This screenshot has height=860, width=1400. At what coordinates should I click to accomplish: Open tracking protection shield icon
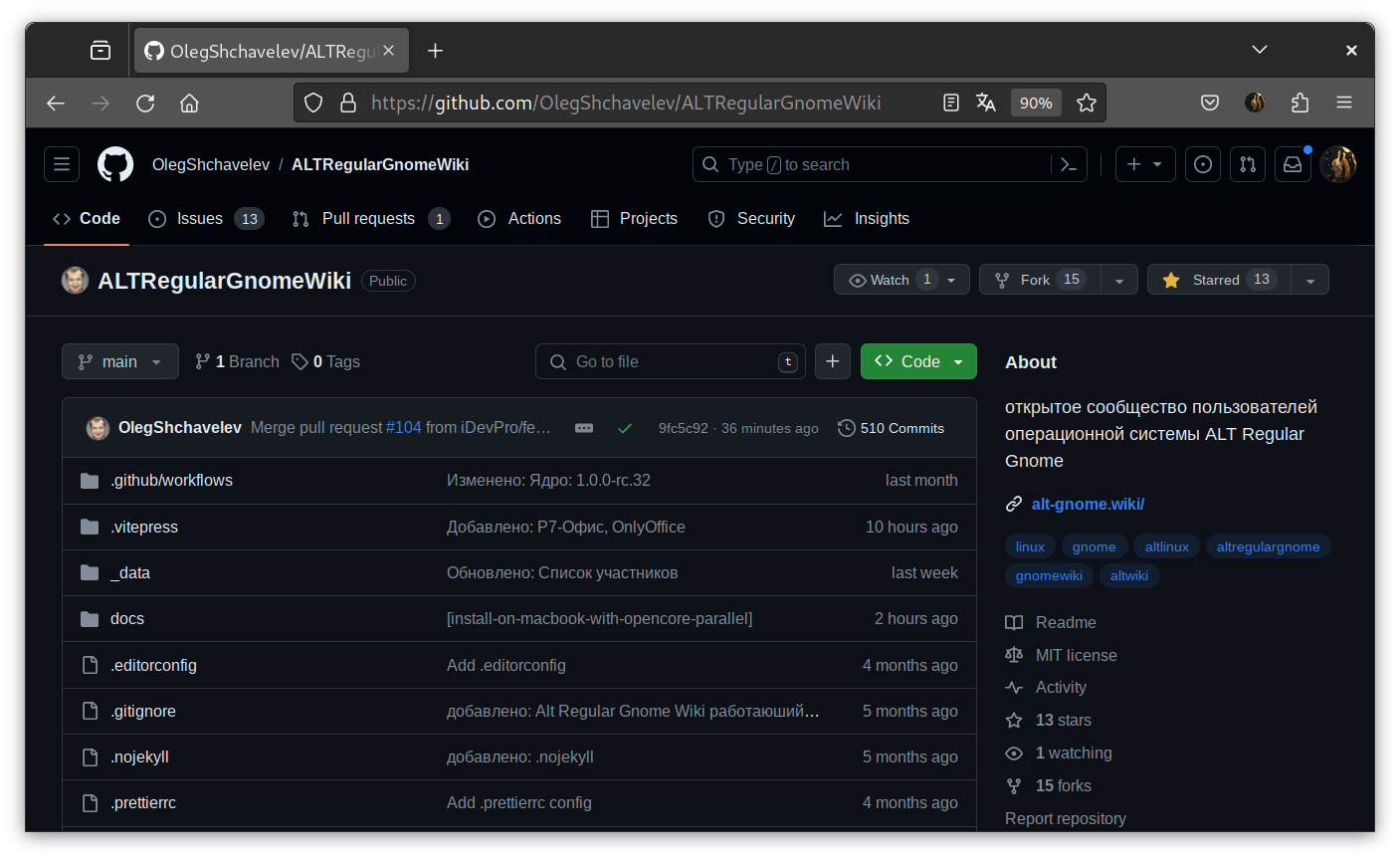click(x=313, y=103)
